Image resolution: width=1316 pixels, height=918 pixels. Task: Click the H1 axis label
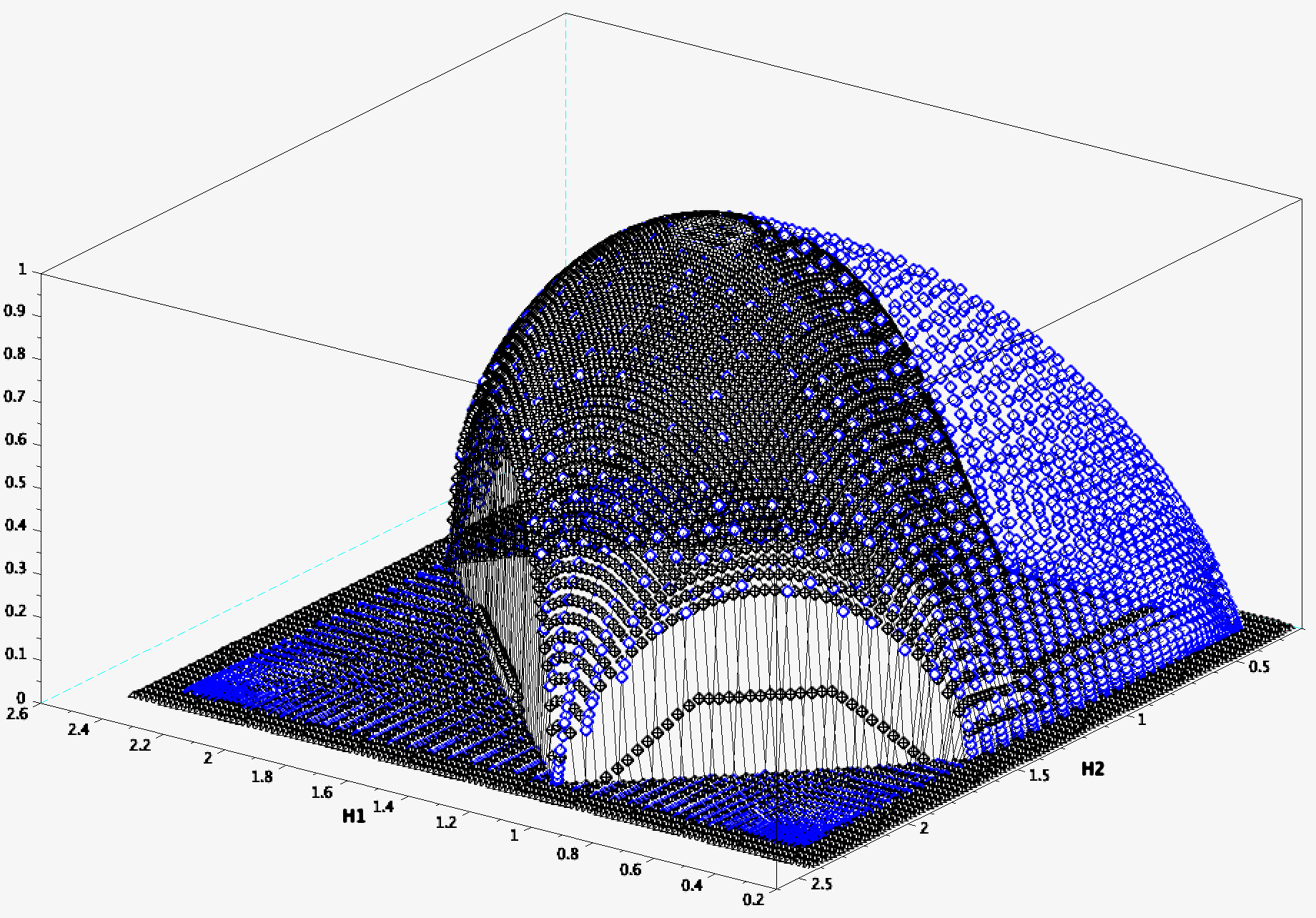[354, 816]
